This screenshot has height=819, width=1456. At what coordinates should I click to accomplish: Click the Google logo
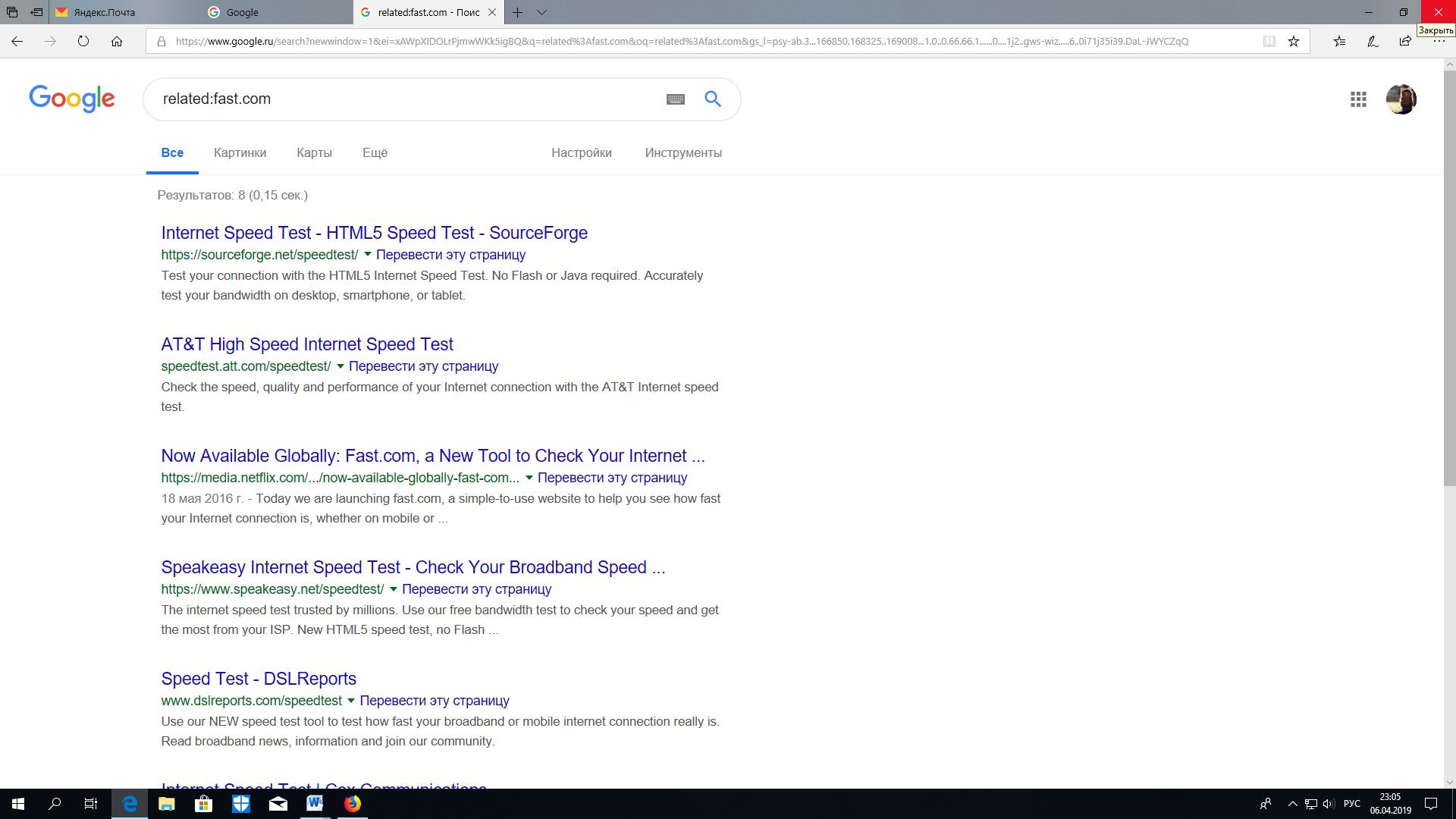(72, 99)
